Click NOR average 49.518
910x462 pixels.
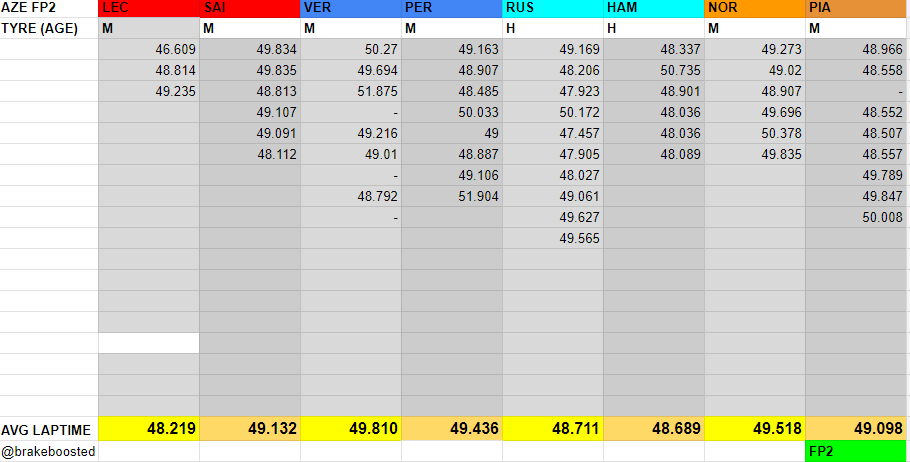click(755, 429)
